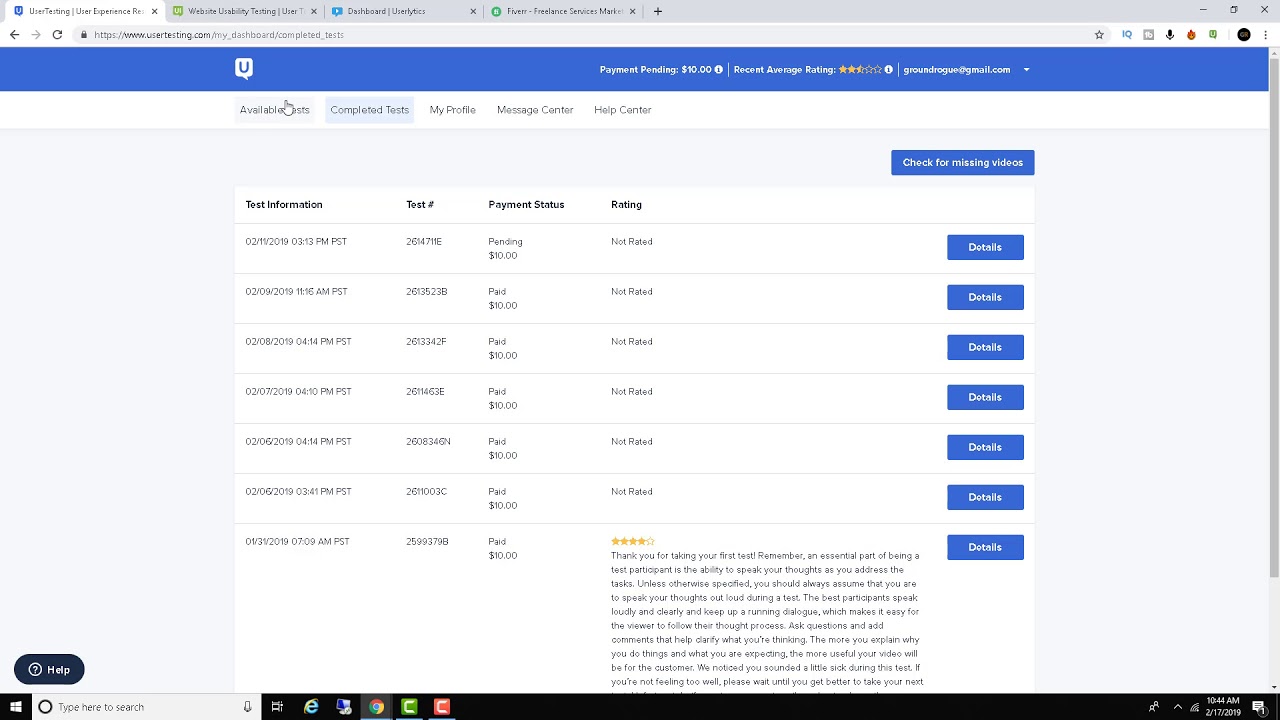1280x720 pixels.
Task: View Details for test 2611003C
Action: pos(985,497)
